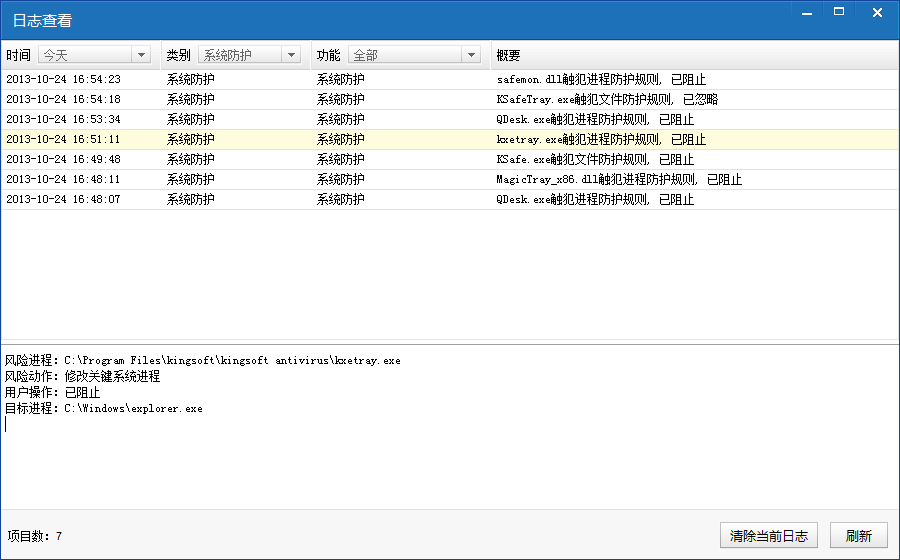Click the 风险进程 path line in details

pos(202,360)
